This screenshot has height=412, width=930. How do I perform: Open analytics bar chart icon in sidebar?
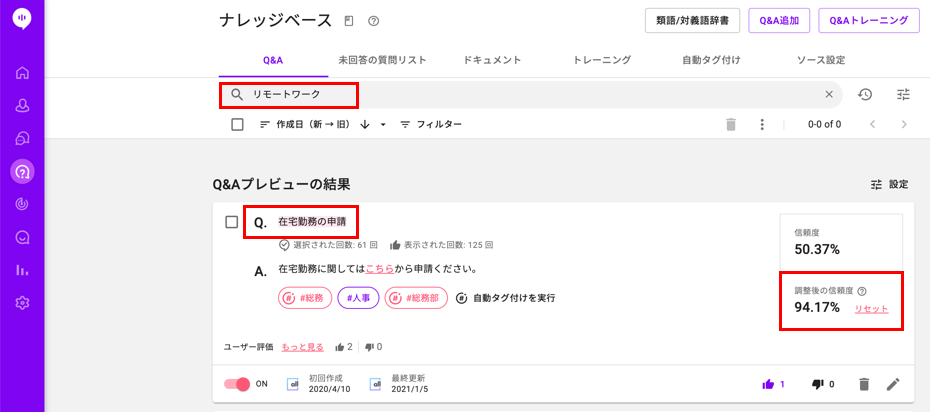[23, 270]
